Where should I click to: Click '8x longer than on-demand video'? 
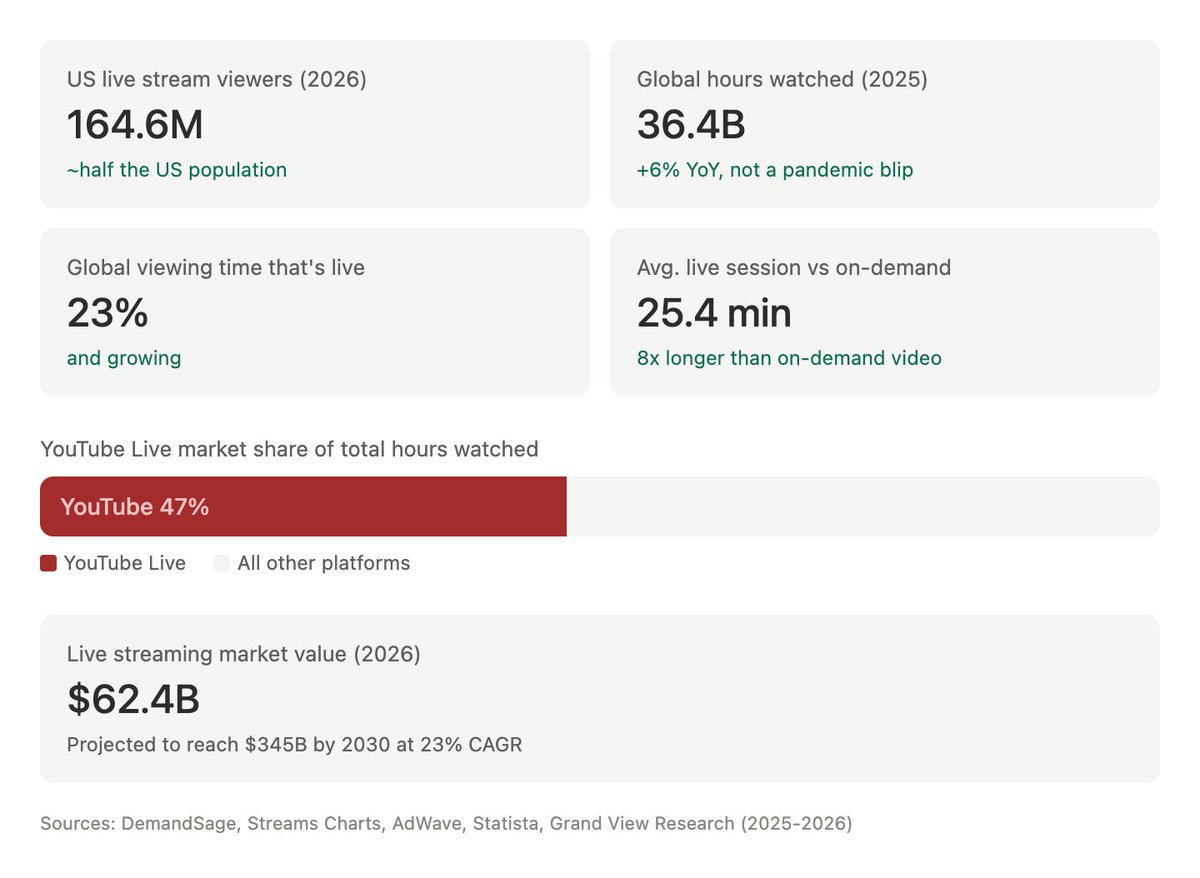pyautogui.click(x=789, y=358)
